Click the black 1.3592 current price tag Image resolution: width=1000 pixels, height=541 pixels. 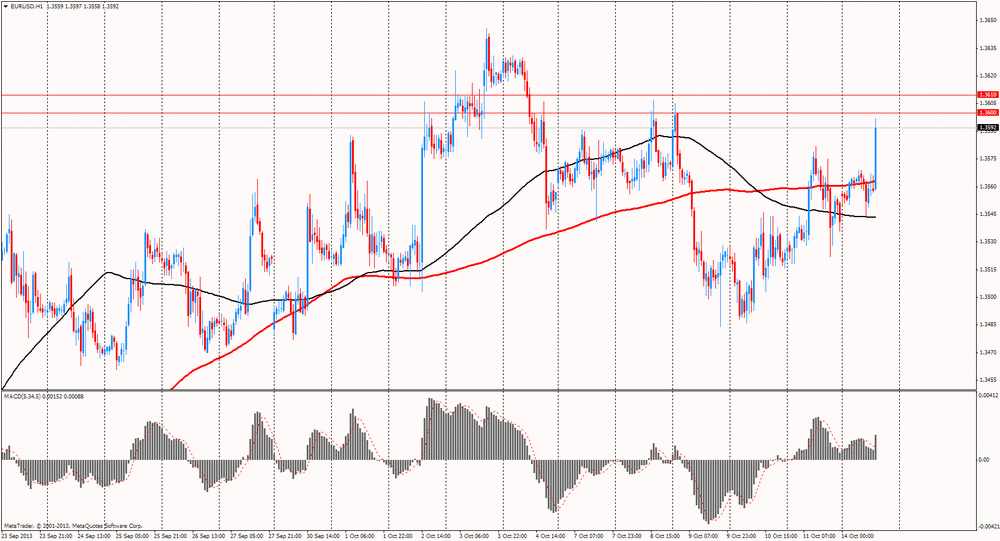987,127
